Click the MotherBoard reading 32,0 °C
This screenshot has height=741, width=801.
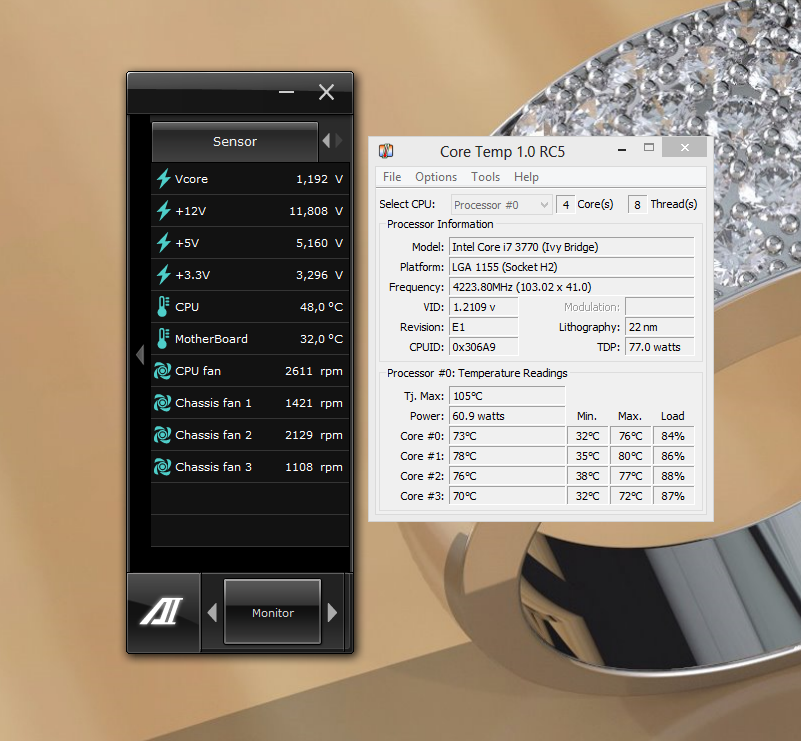[x=321, y=339]
